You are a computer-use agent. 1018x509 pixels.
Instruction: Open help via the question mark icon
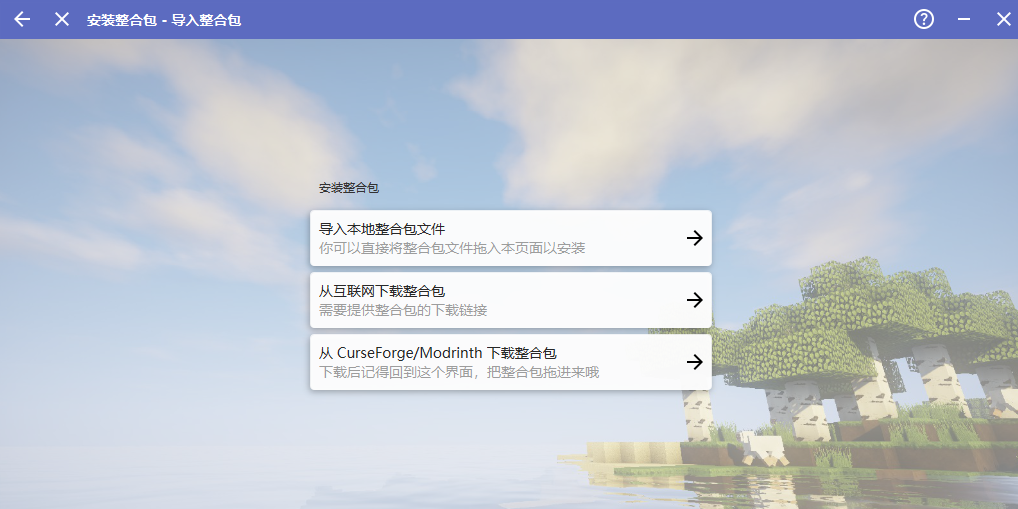coord(924,19)
